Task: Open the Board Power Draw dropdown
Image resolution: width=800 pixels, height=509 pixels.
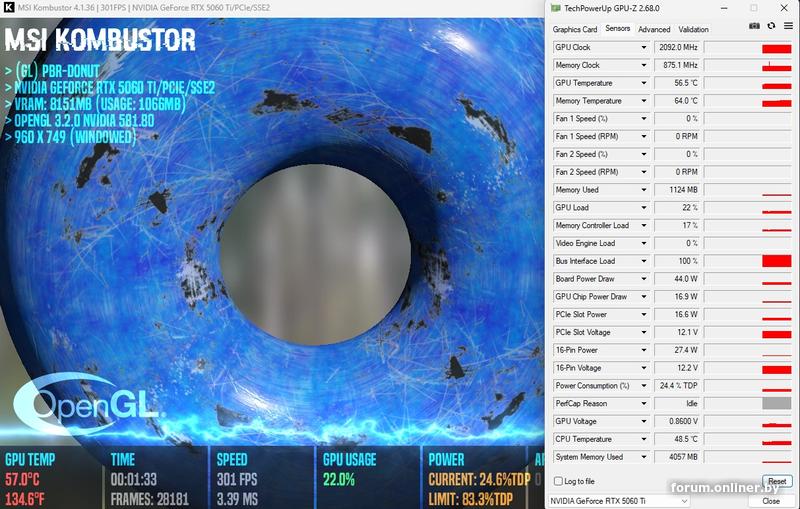Action: [x=643, y=279]
